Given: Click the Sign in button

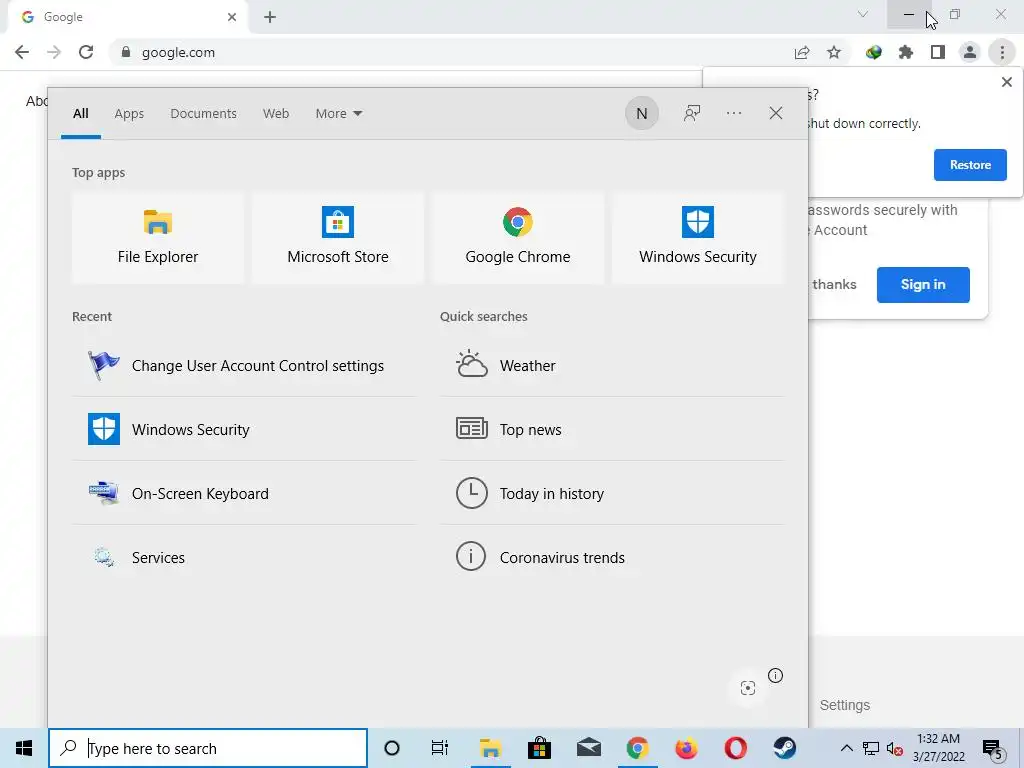Looking at the screenshot, I should tap(923, 285).
